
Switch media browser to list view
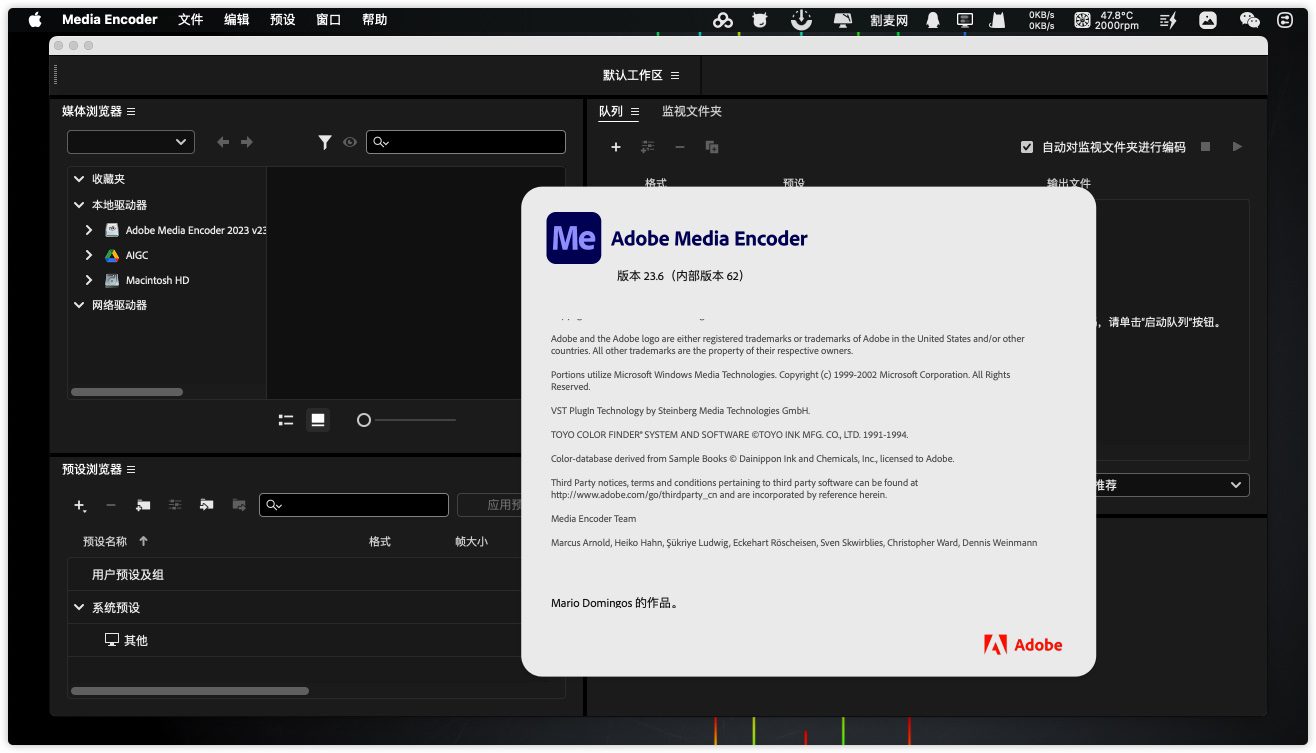point(286,420)
